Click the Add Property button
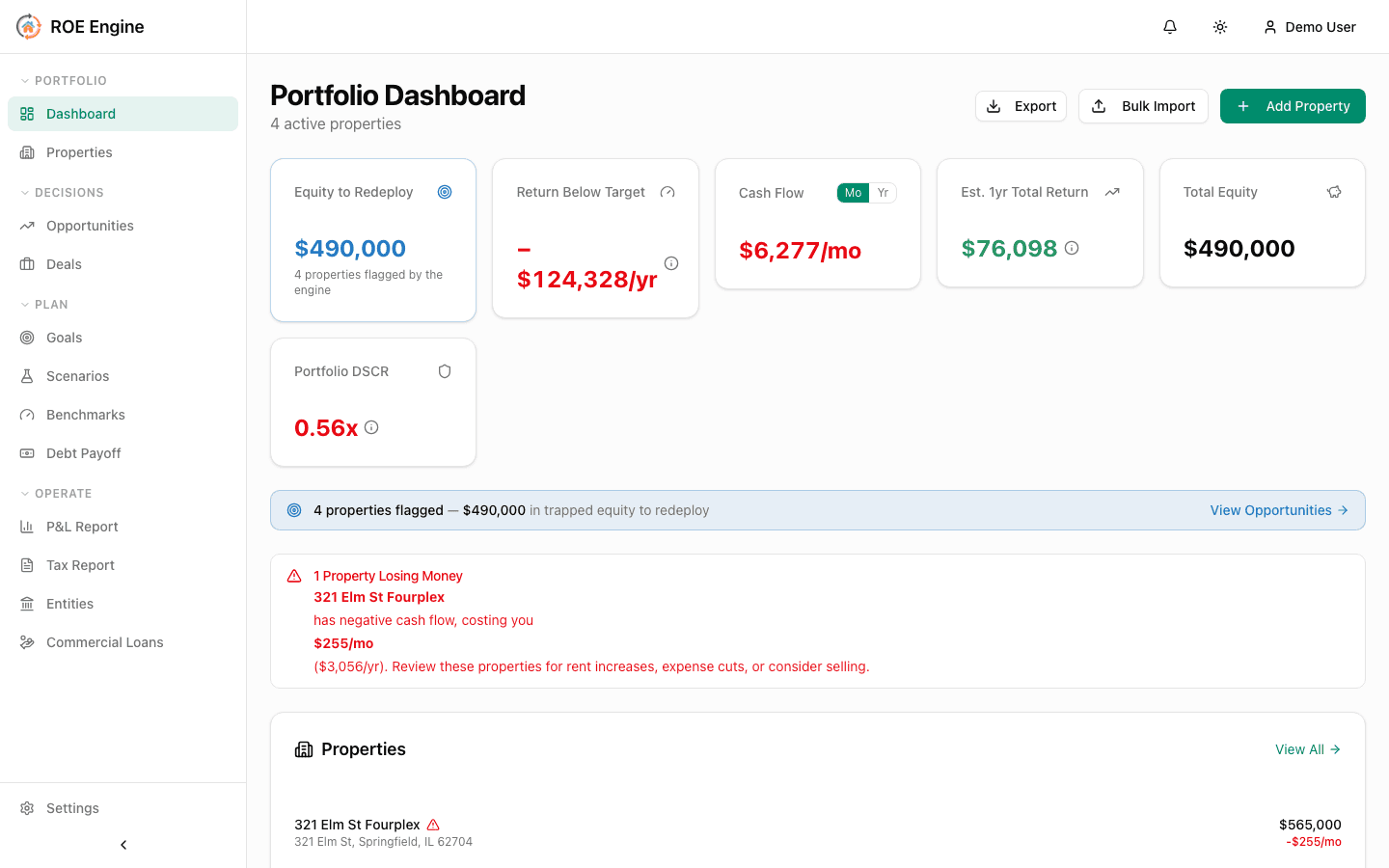The height and width of the screenshot is (868, 1389). 1293,106
